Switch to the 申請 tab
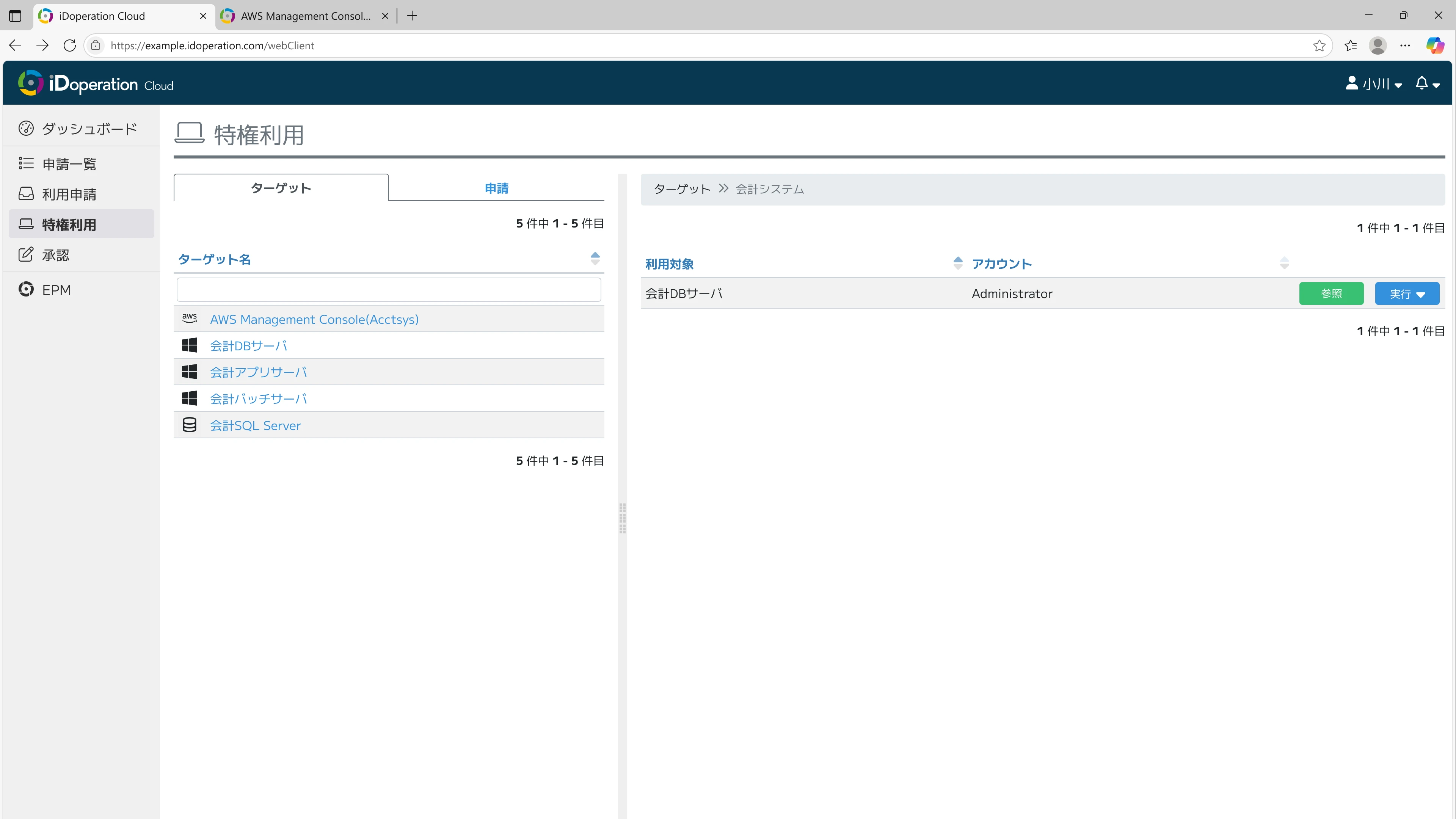 496,188
